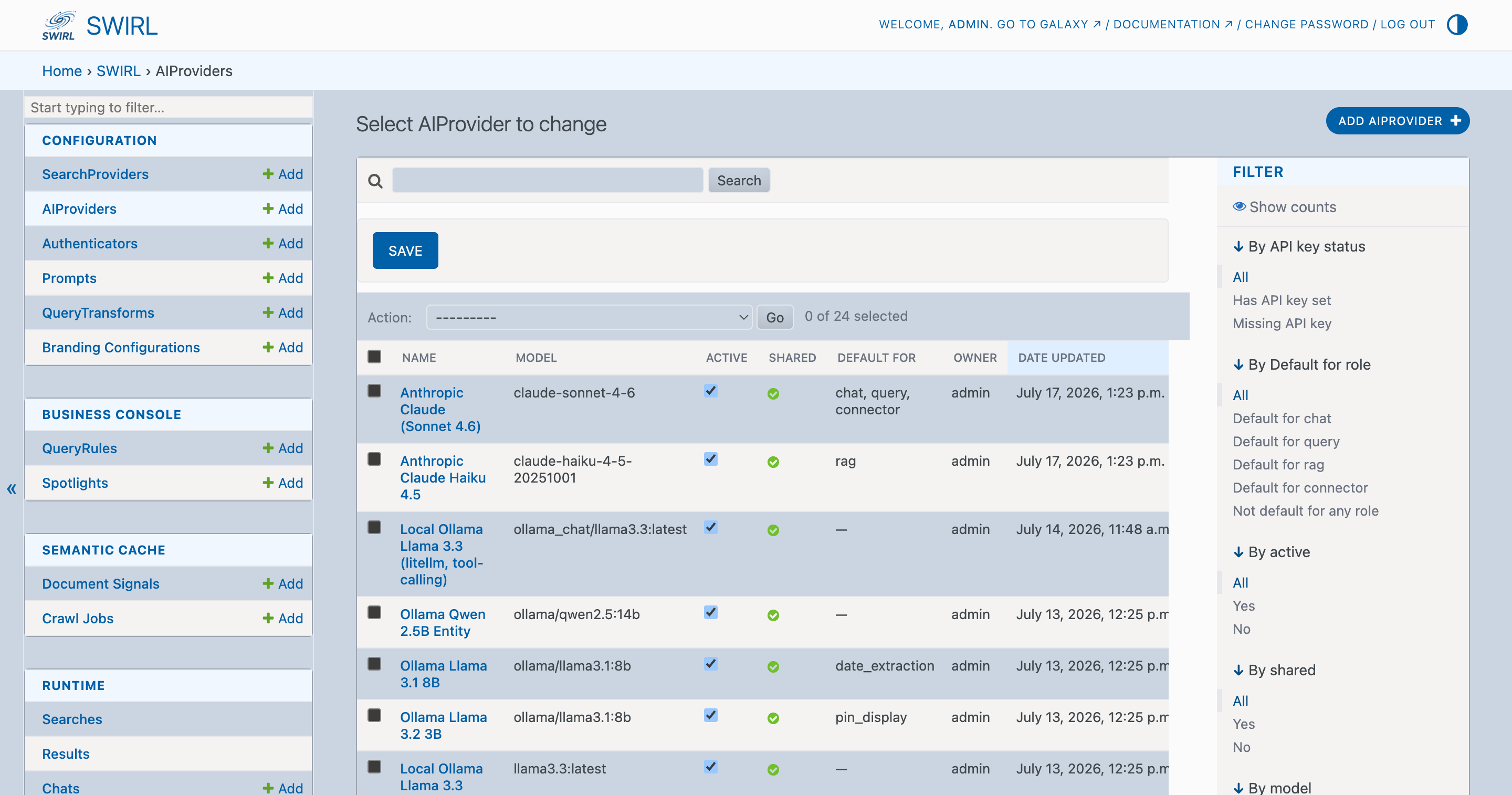The width and height of the screenshot is (1512, 795).
Task: Click the plus icon next to QueryTransforms Add
Action: pyautogui.click(x=268, y=312)
